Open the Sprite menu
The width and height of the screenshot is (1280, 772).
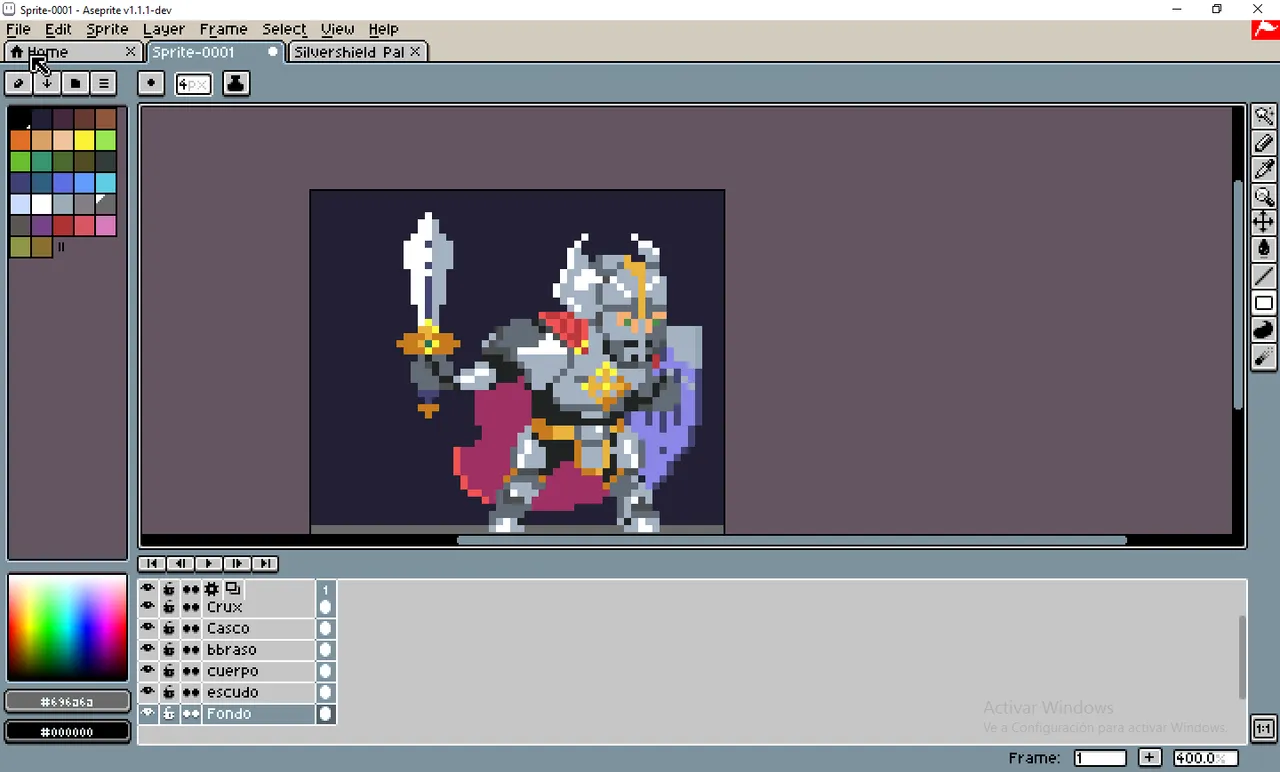pos(107,29)
